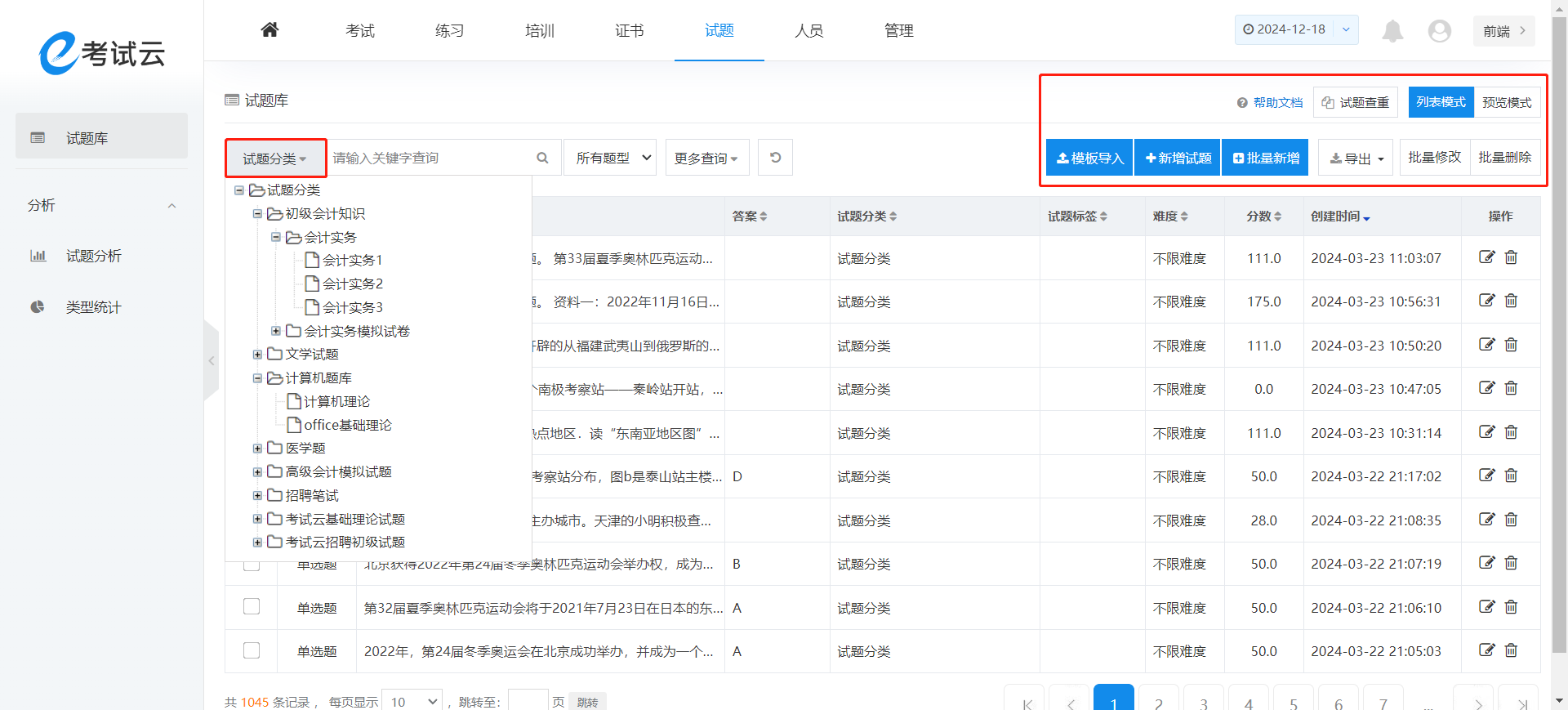1568x710 pixels.
Task: Click the home icon in top navigation
Action: 269,30
